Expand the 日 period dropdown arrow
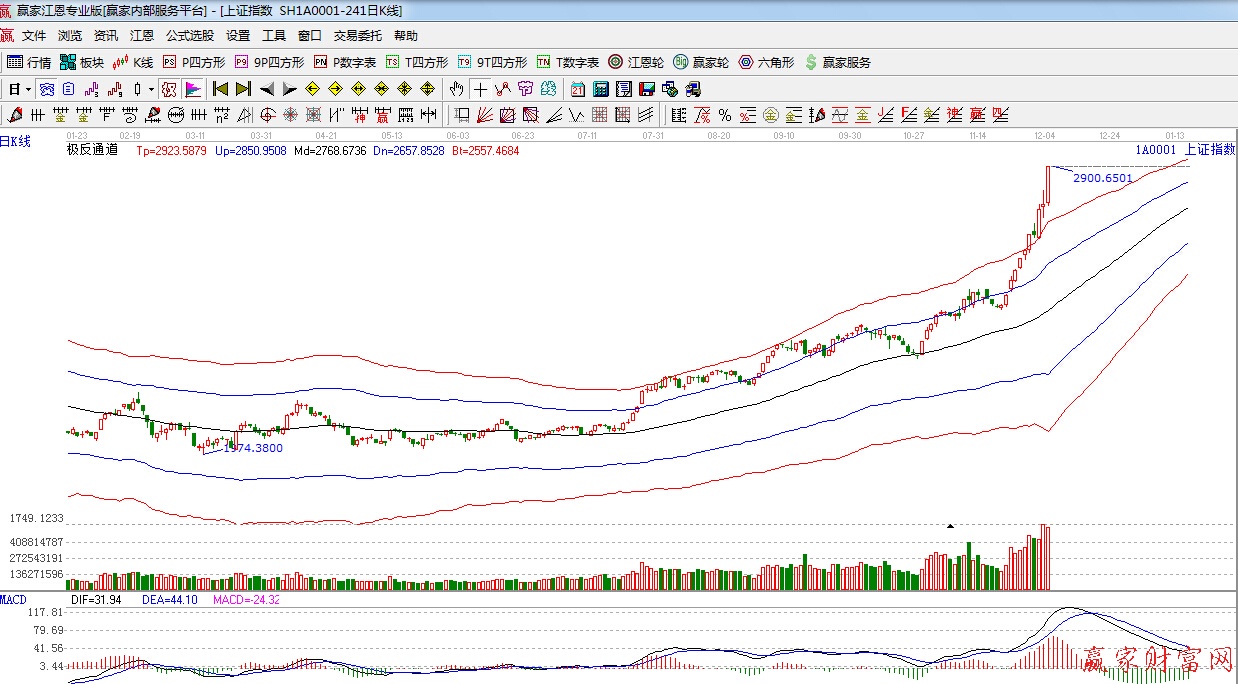 click(28, 89)
